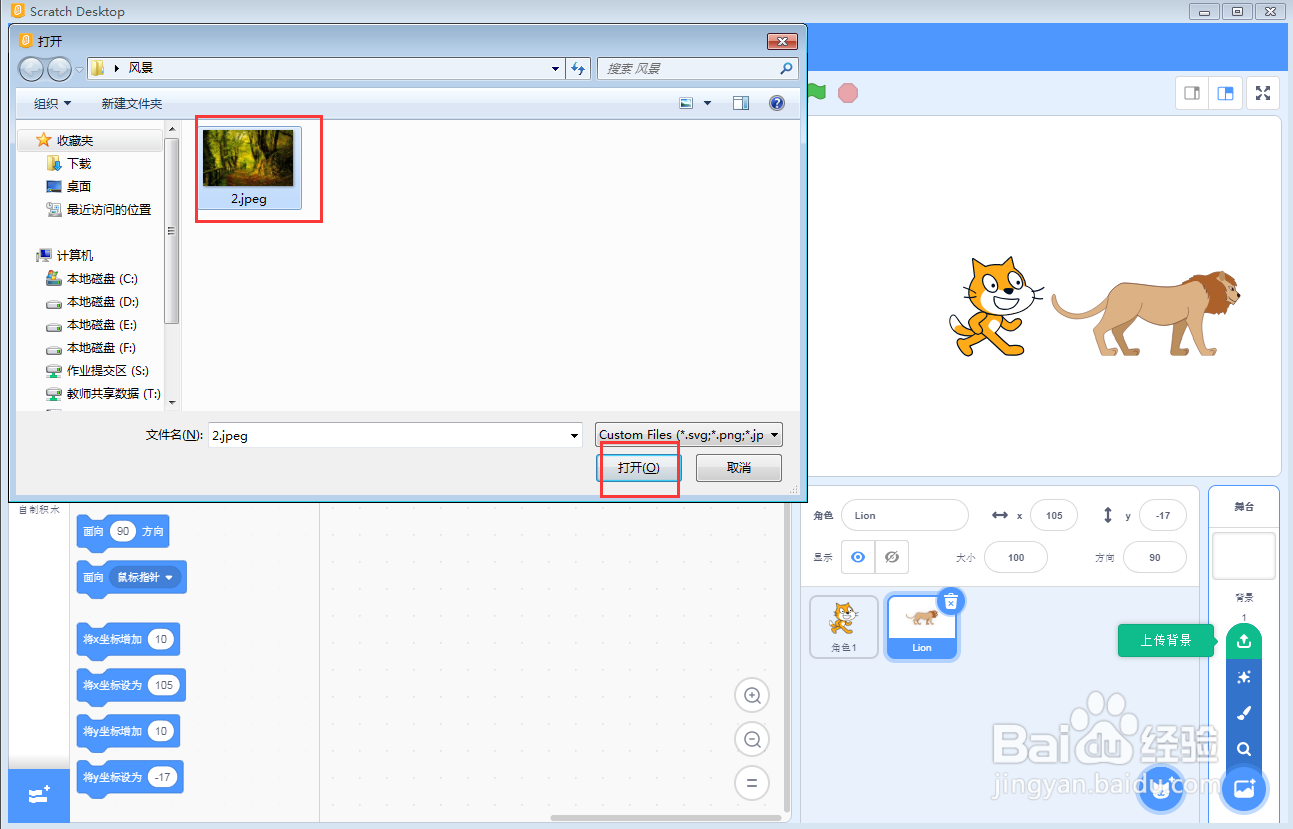Screen dimensions: 1293x829
Task: Open the Custom Files type dropdown
Action: [x=688, y=435]
